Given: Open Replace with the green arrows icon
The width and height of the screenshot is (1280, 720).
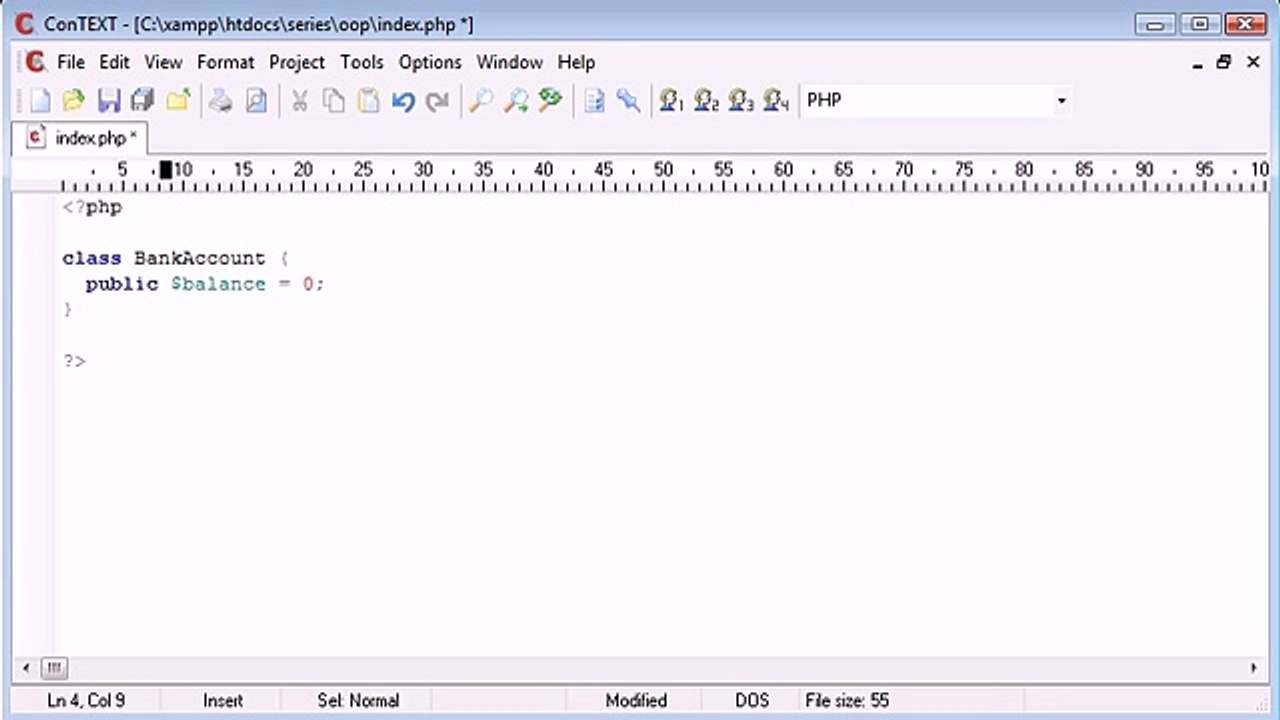Looking at the screenshot, I should click(550, 100).
